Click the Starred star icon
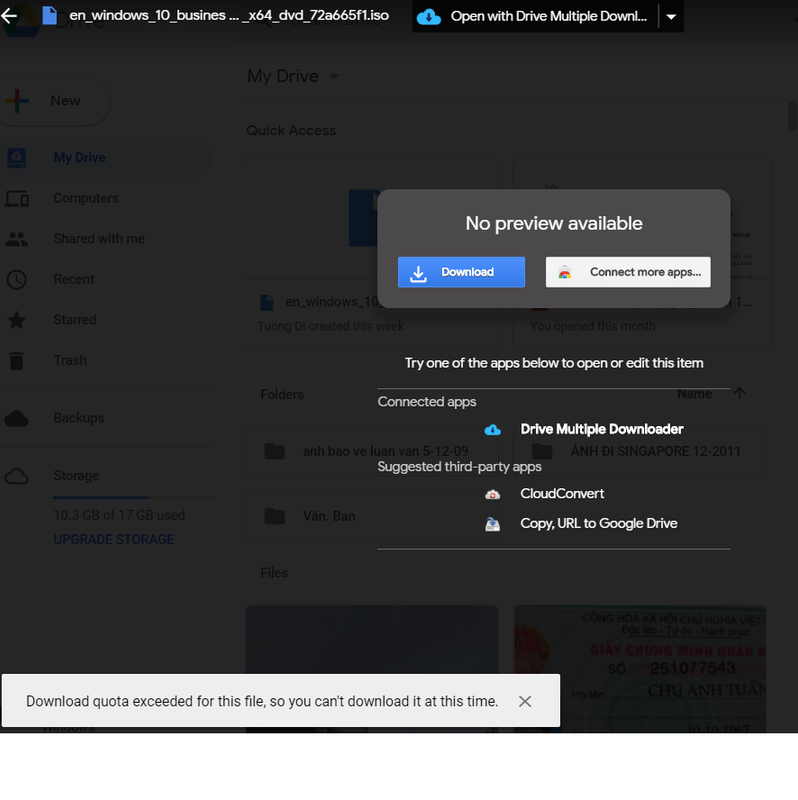 coord(17,320)
